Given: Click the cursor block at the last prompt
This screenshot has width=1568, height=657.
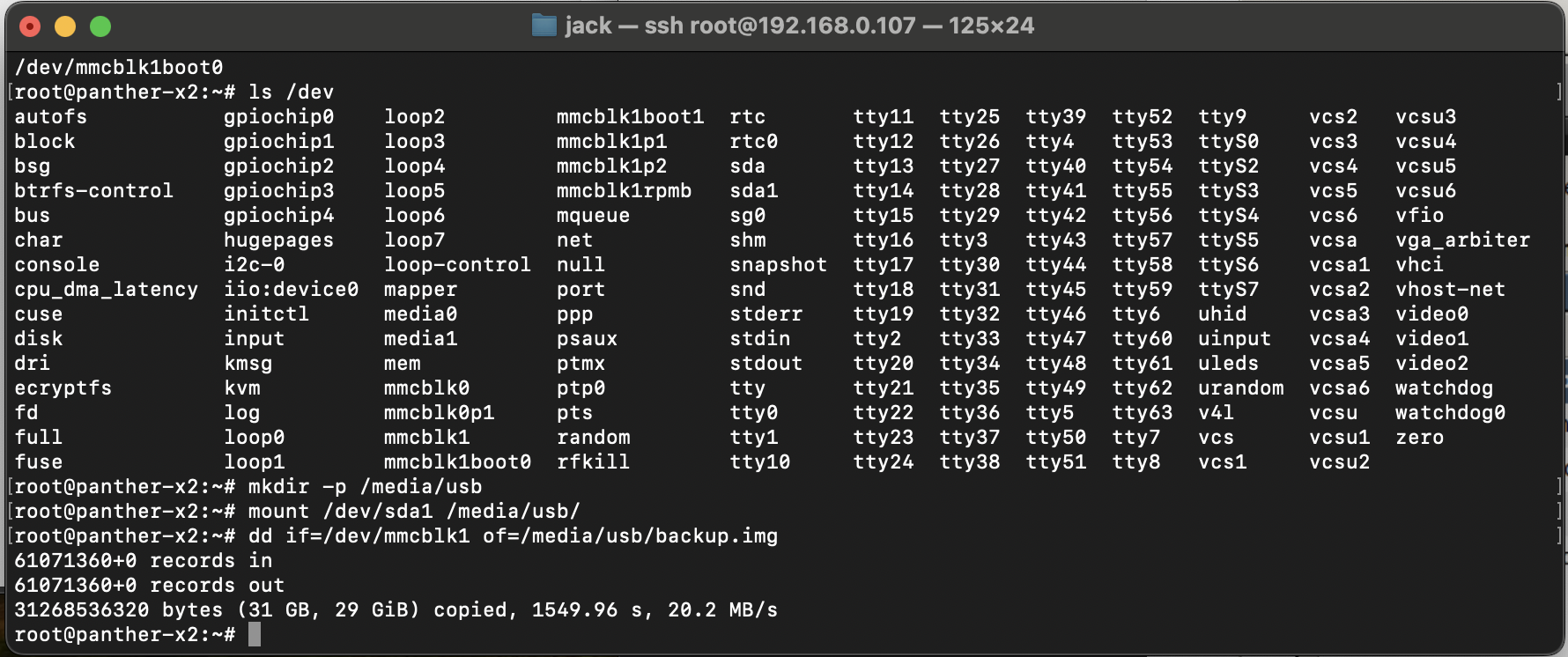Looking at the screenshot, I should click(x=255, y=634).
